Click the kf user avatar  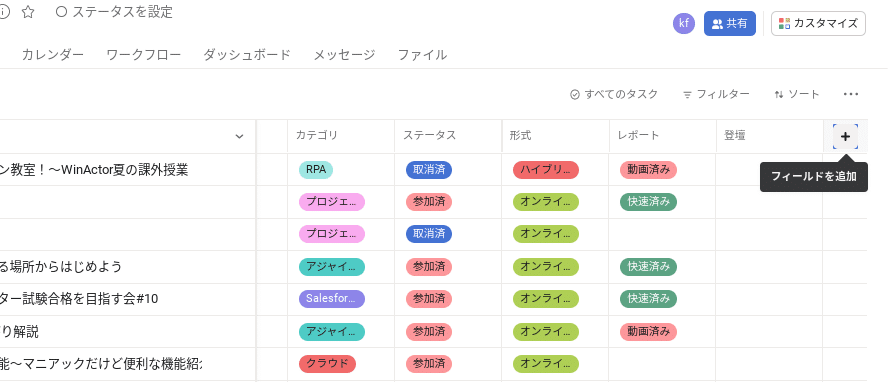click(684, 23)
